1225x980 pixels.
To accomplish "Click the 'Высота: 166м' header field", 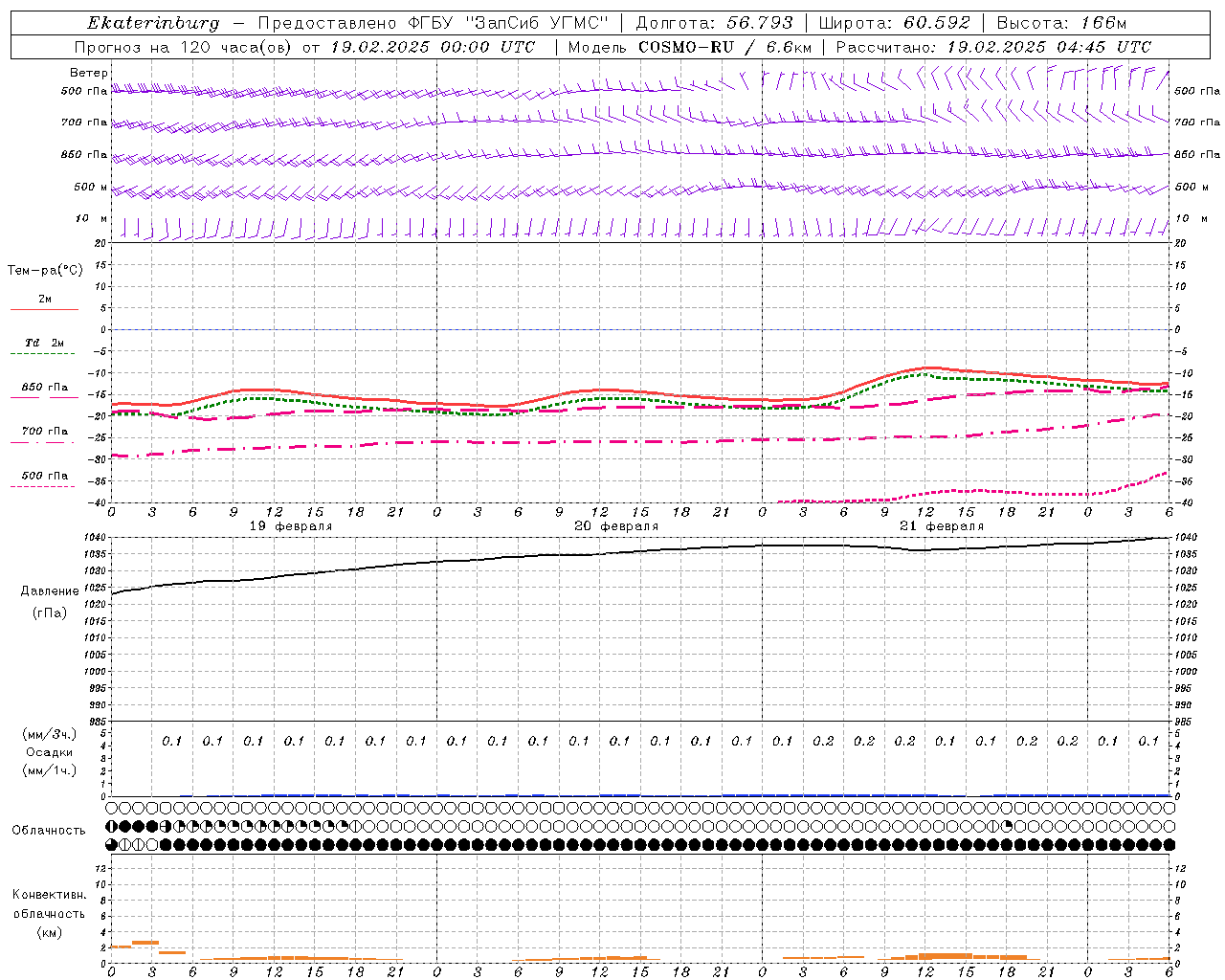I will pyautogui.click(x=1061, y=23).
